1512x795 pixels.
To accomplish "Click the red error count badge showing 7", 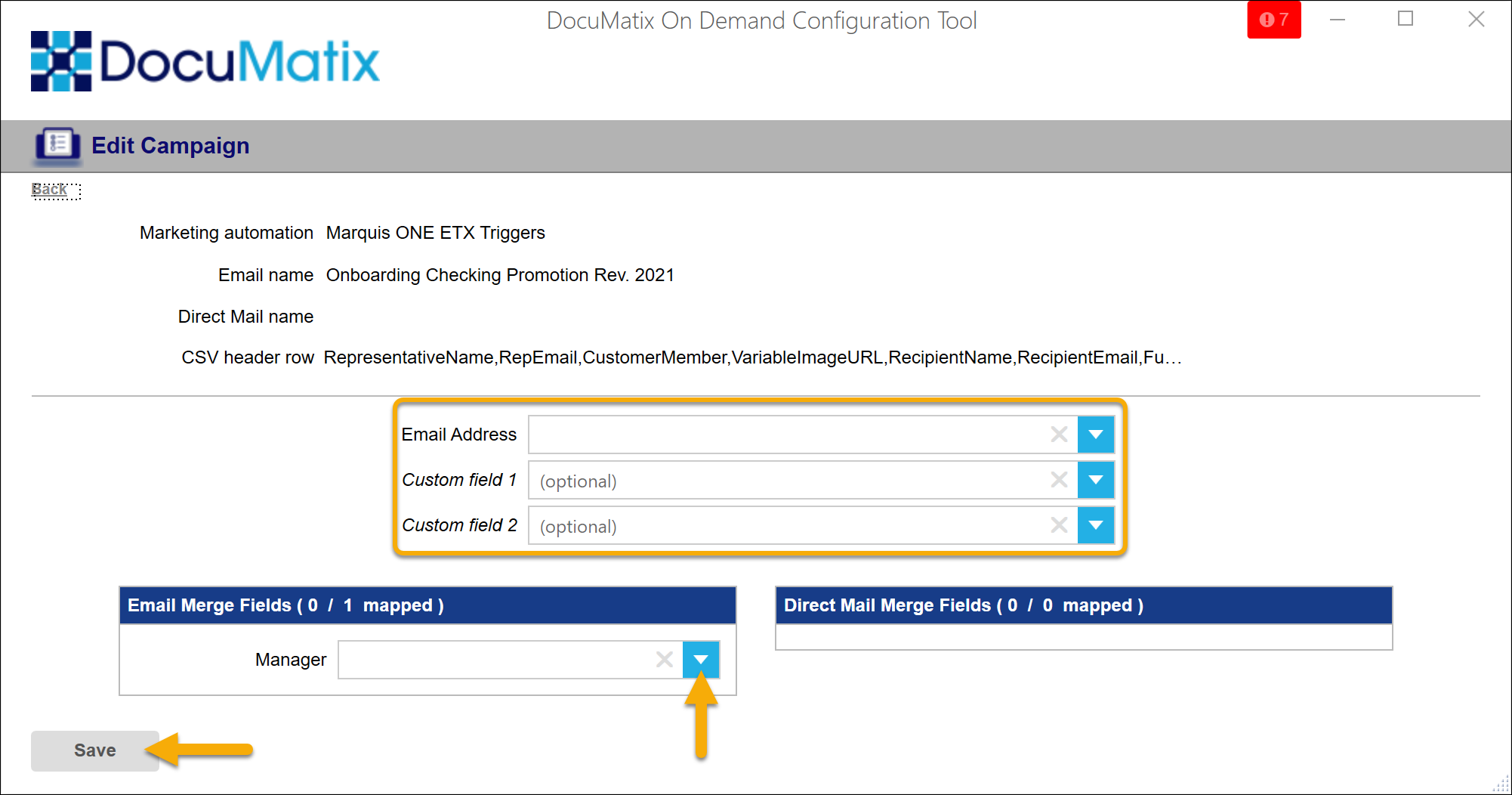I will pyautogui.click(x=1273, y=20).
